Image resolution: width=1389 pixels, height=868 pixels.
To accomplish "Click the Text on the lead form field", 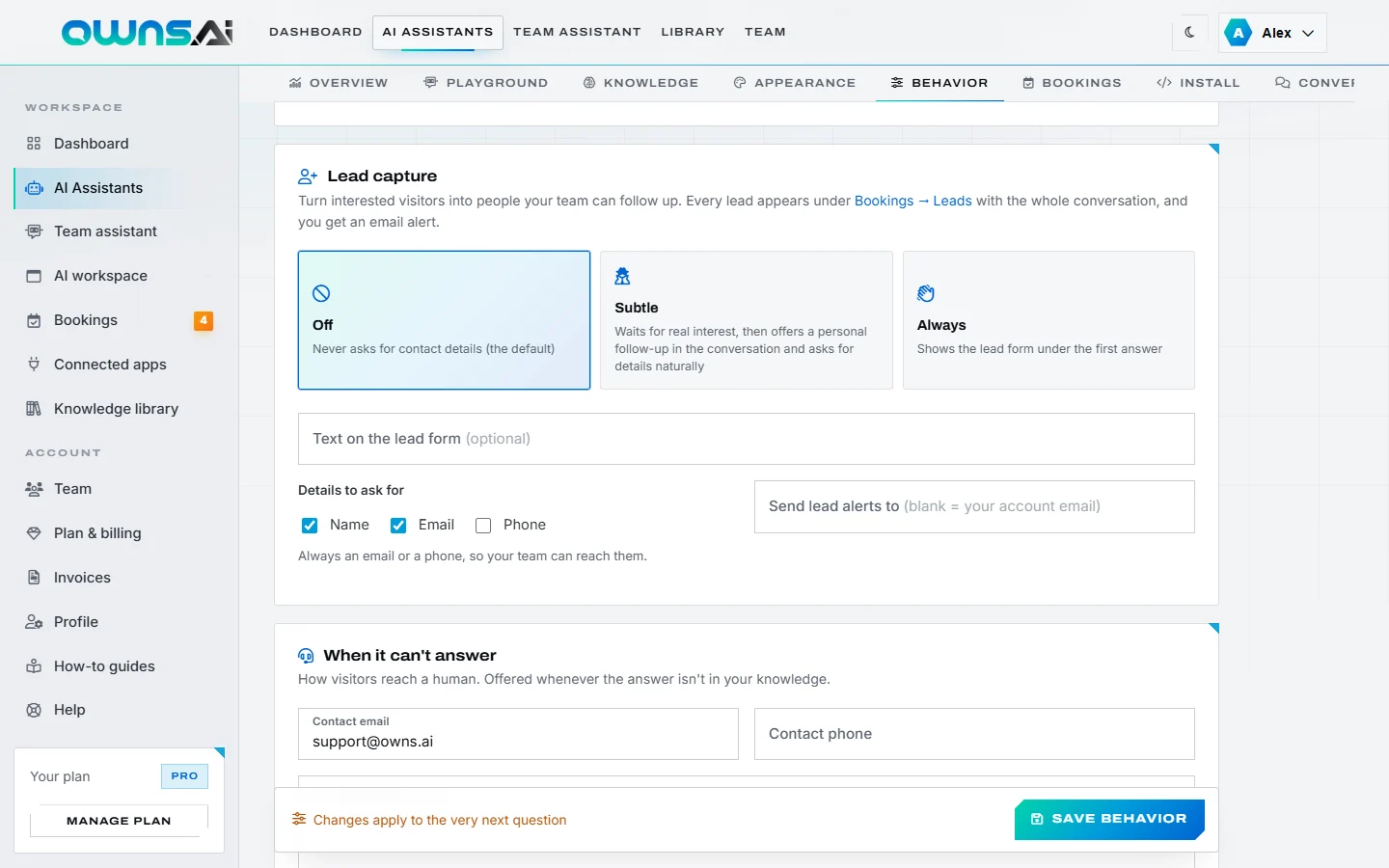I will [747, 439].
